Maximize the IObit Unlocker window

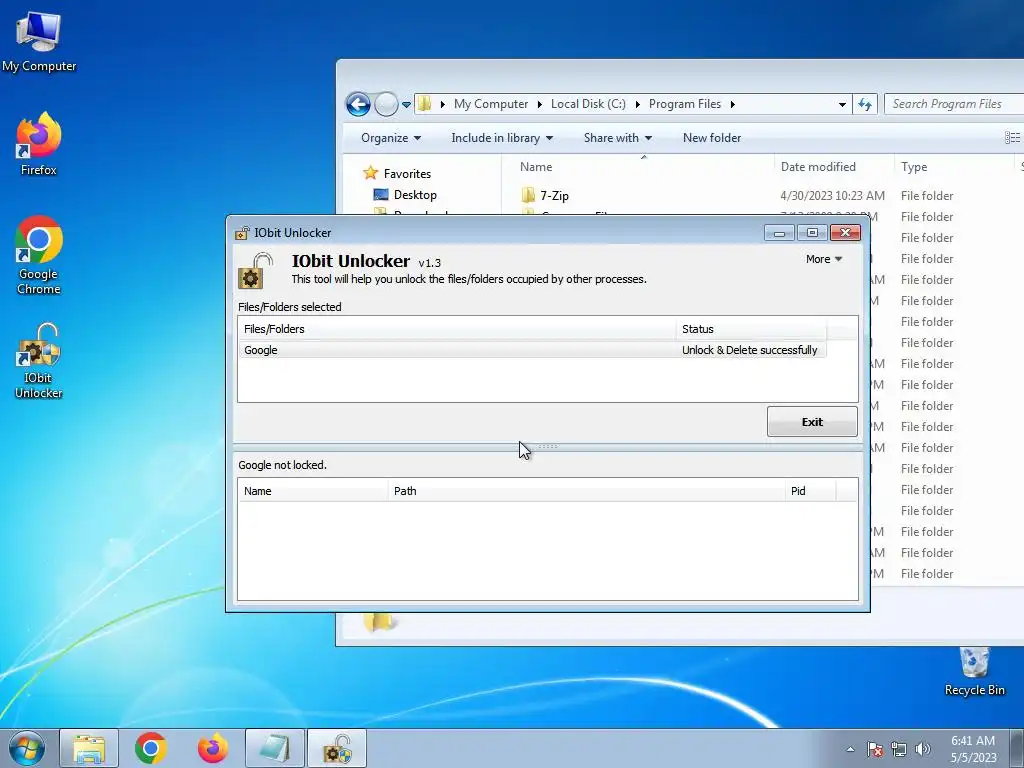point(812,232)
